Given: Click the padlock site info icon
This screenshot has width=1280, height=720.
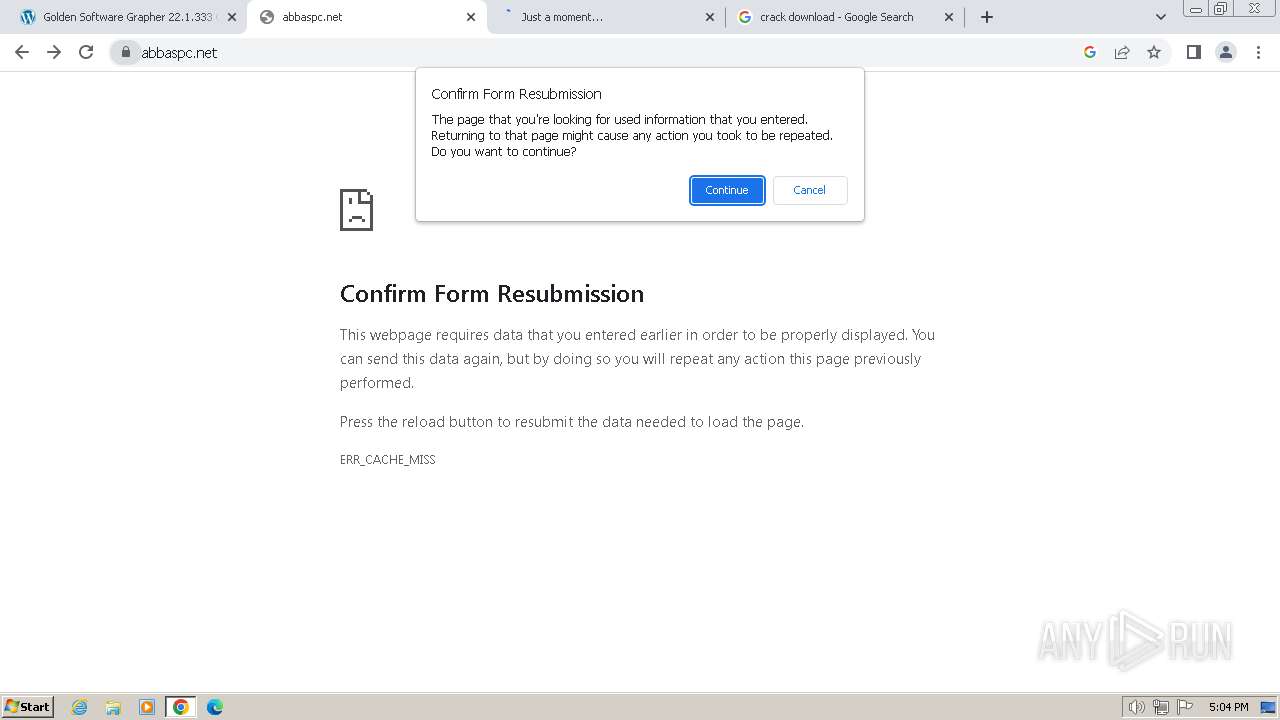Looking at the screenshot, I should (126, 52).
